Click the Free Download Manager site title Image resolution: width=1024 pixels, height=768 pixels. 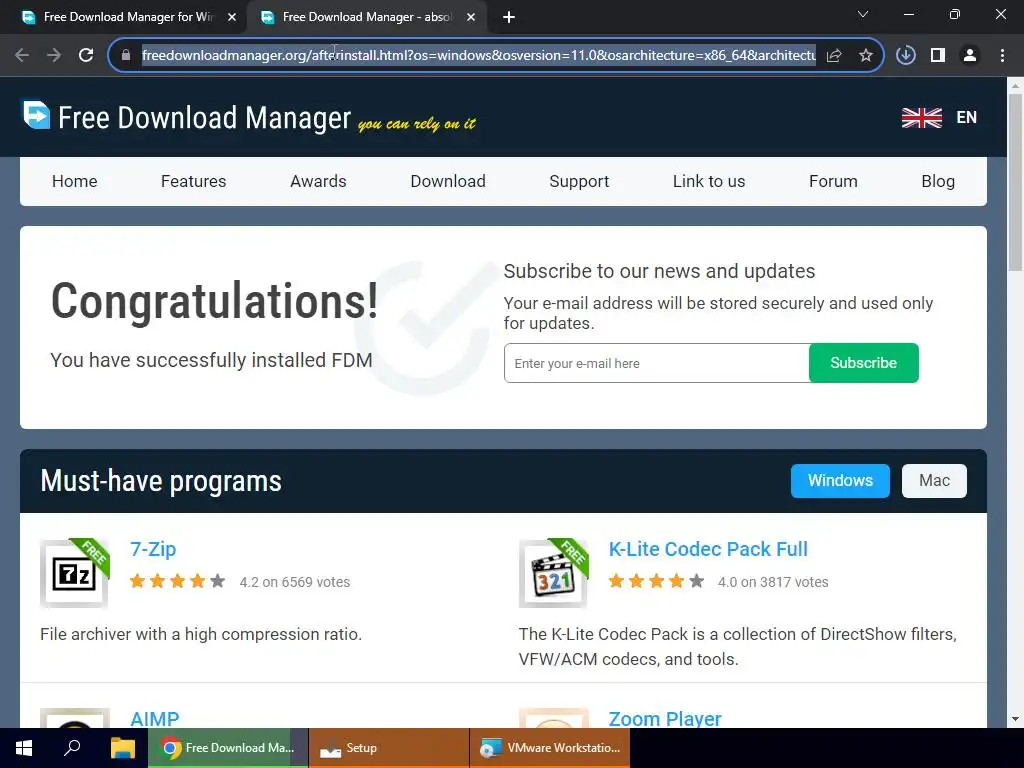point(204,118)
